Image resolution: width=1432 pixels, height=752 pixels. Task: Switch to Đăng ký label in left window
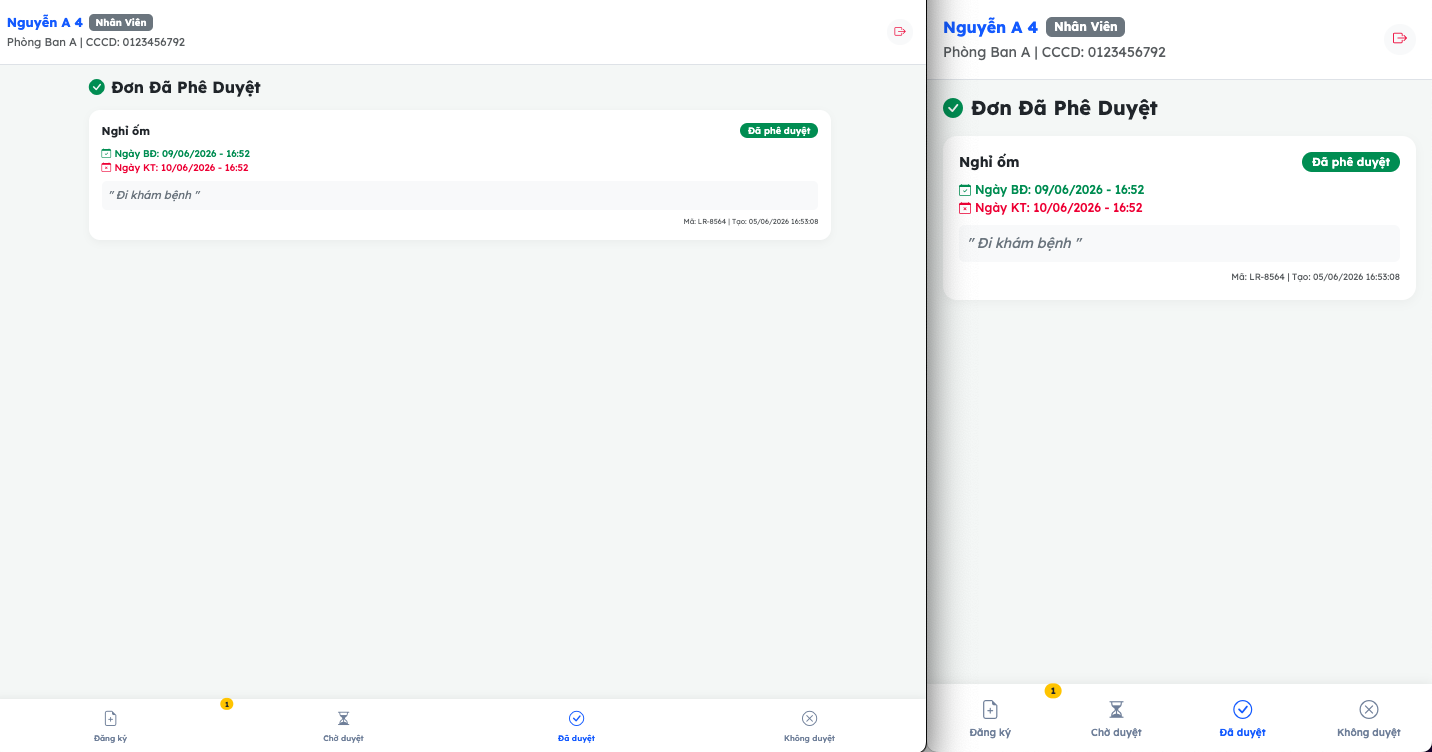tap(111, 738)
